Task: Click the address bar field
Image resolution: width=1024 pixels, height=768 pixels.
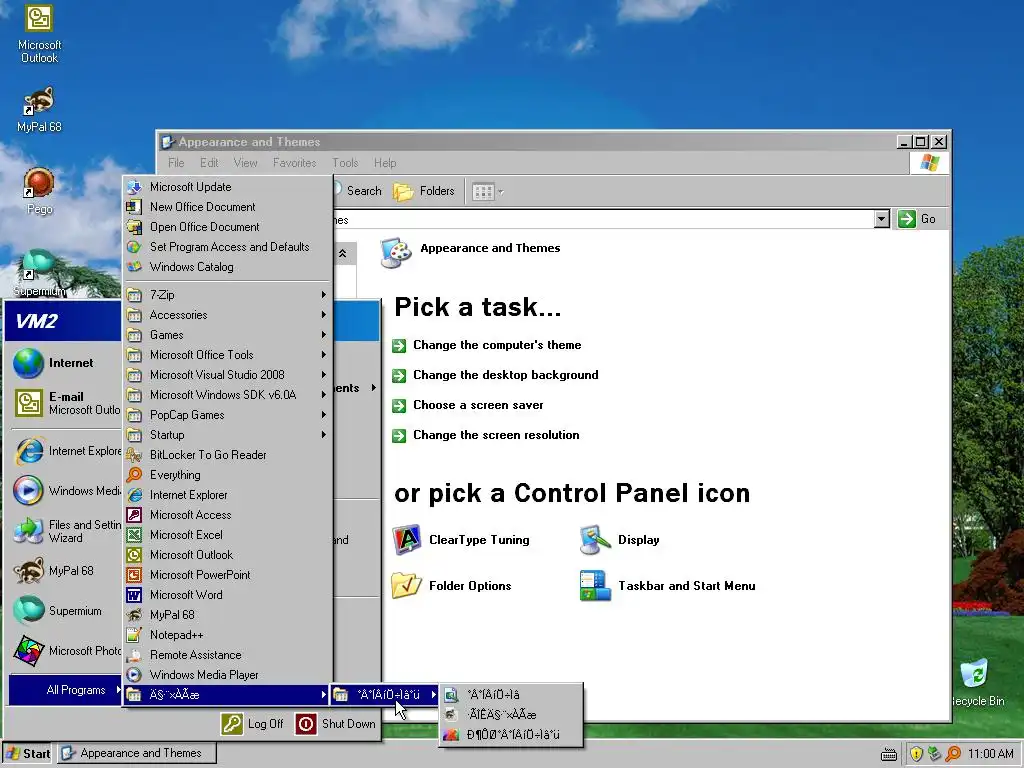Action: click(x=603, y=219)
